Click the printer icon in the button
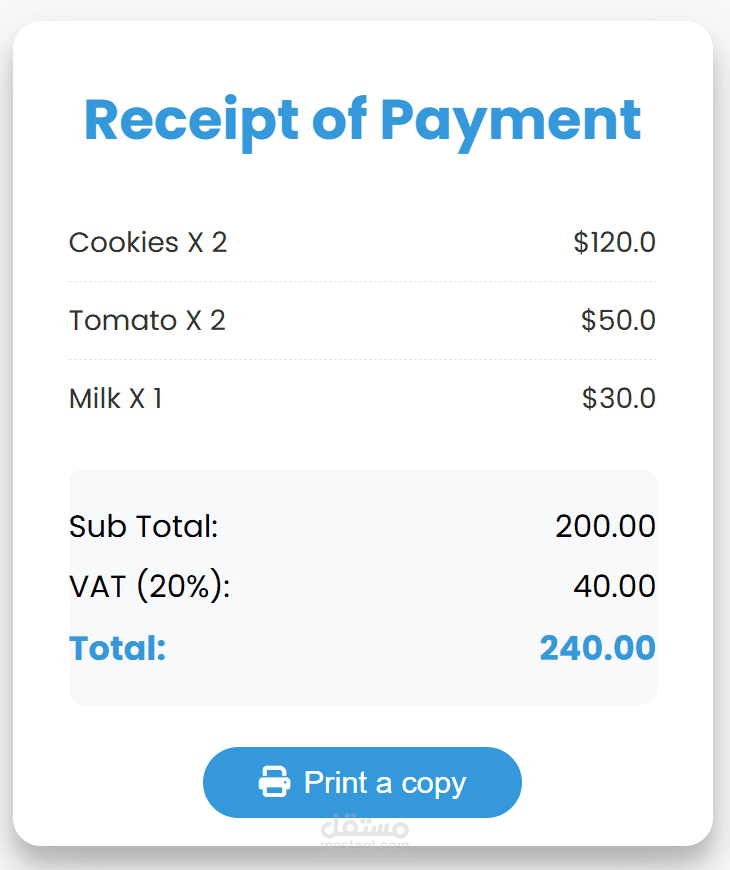This screenshot has height=870, width=730. pos(274,782)
